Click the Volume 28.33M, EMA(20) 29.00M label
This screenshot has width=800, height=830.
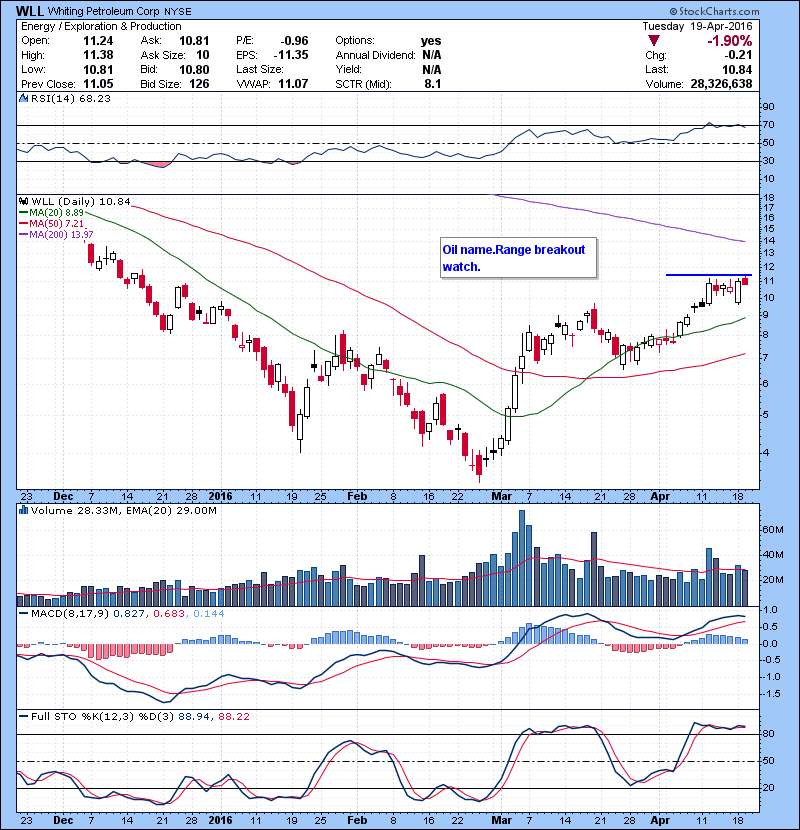(x=123, y=510)
